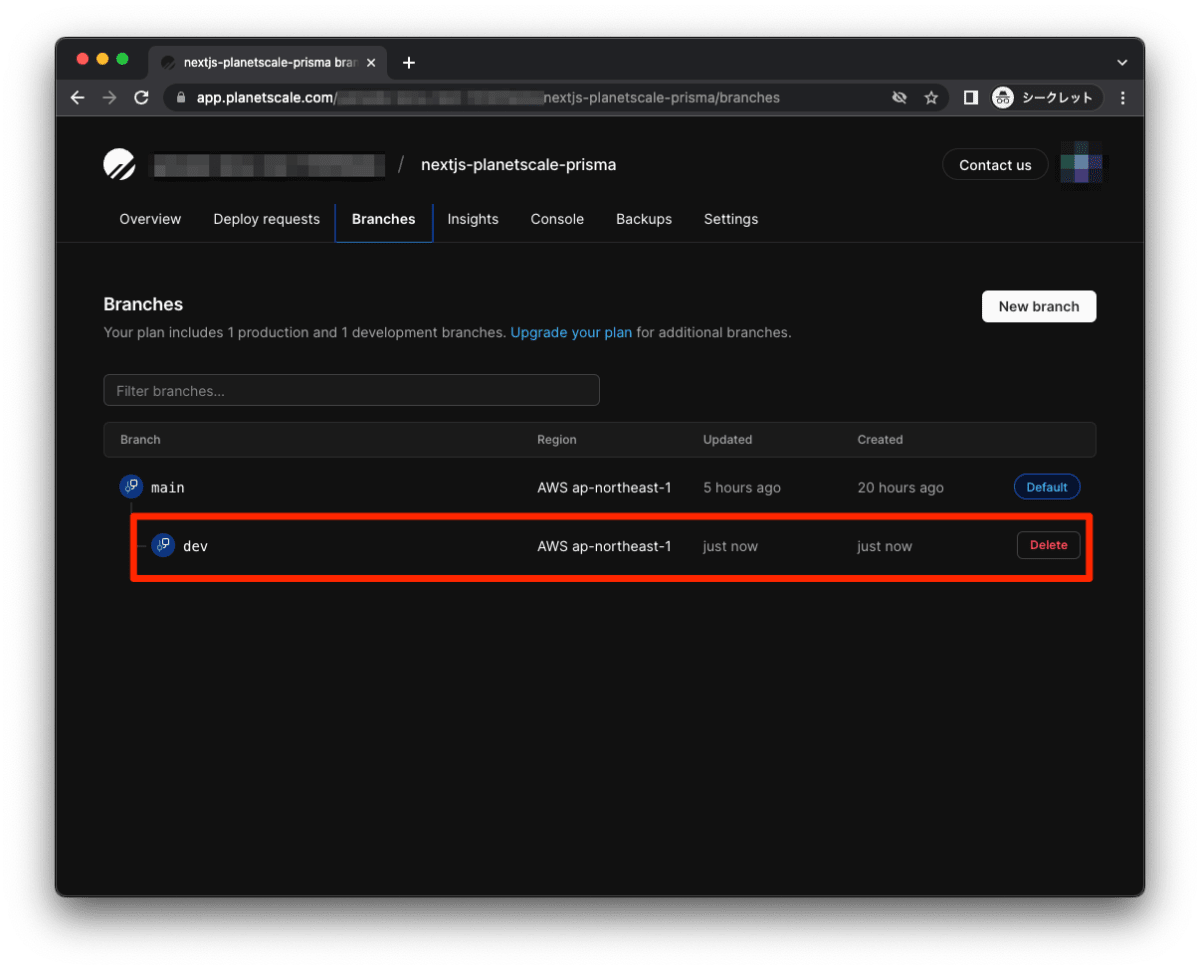Image resolution: width=1200 pixels, height=970 pixels.
Task: Open the Overview tab
Action: (150, 219)
